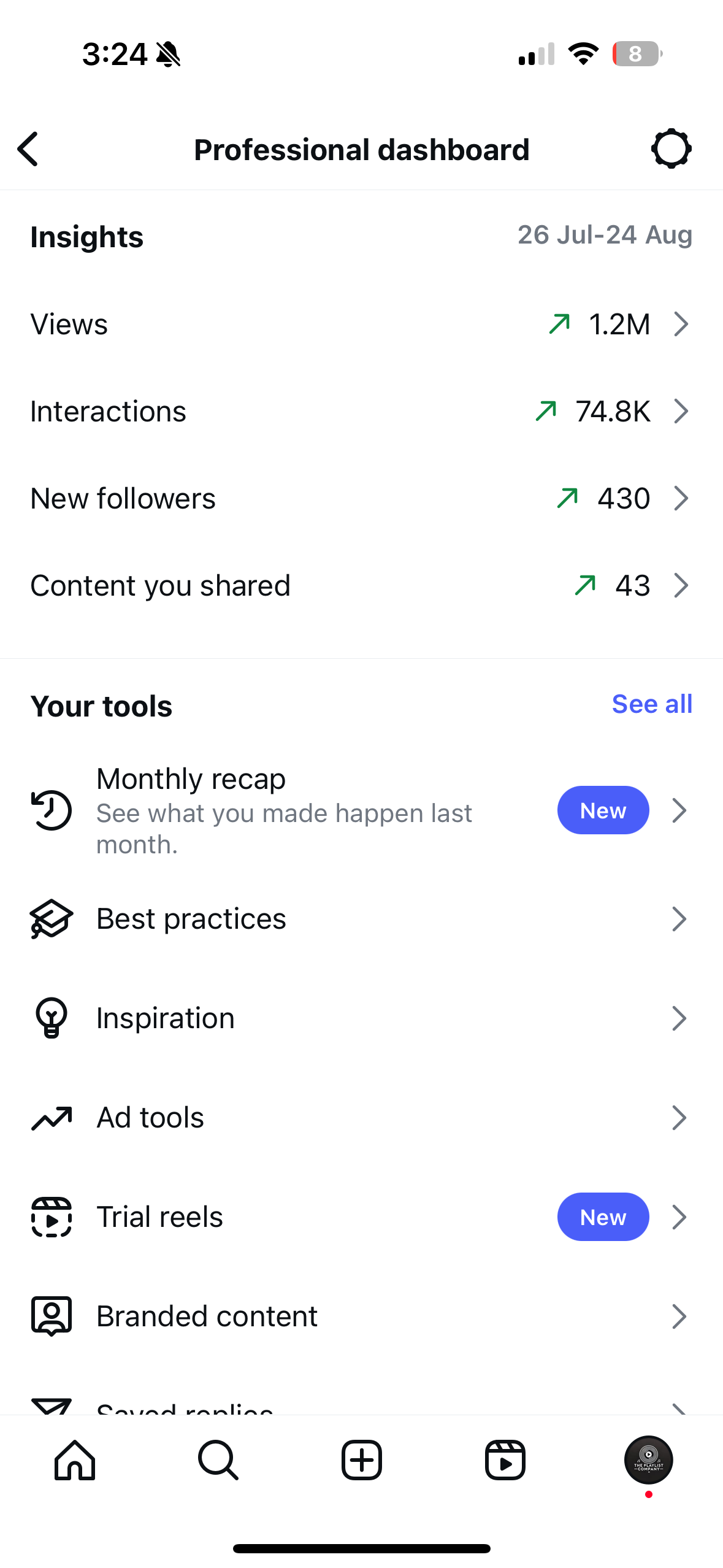The image size is (723, 1568).
Task: Open dashboard settings gear icon
Action: [x=671, y=148]
